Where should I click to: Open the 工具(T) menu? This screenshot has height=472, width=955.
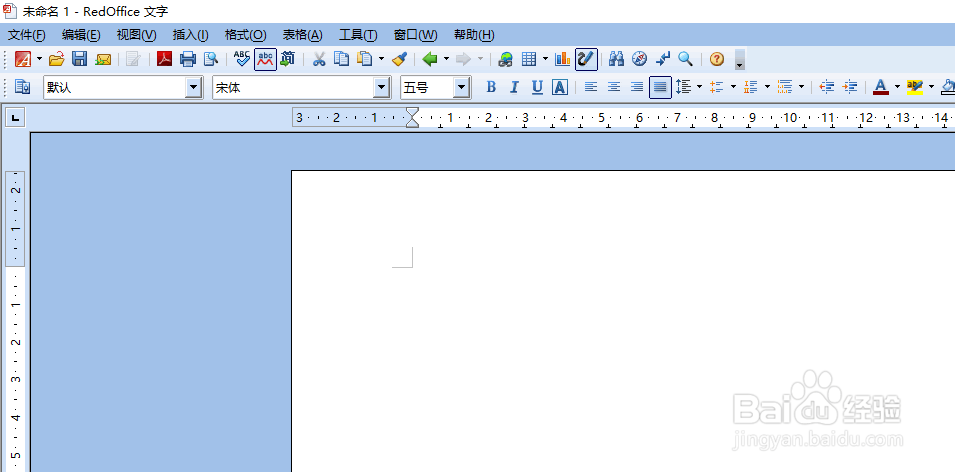358,35
